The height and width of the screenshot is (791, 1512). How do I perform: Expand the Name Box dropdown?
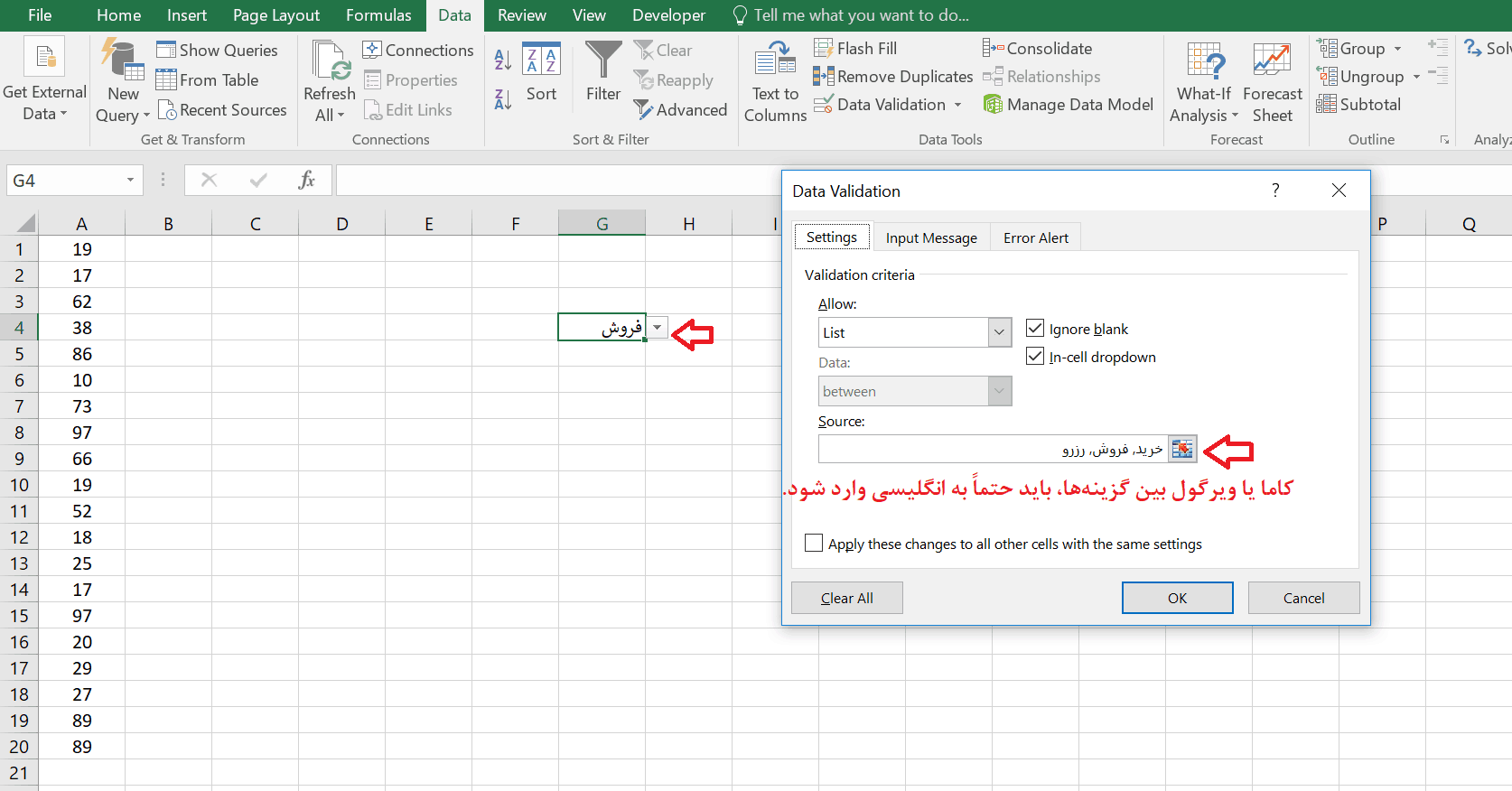pos(130,181)
